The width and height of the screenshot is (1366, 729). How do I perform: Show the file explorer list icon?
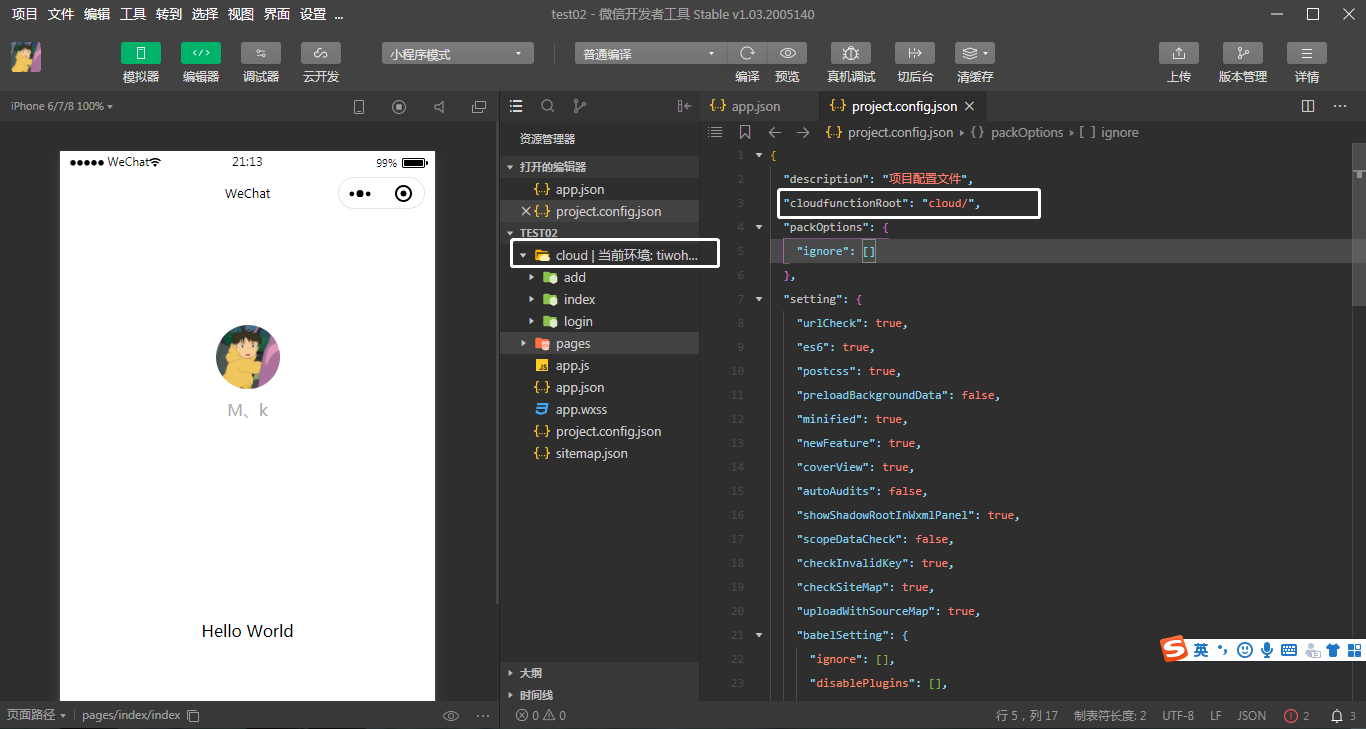[x=516, y=106]
